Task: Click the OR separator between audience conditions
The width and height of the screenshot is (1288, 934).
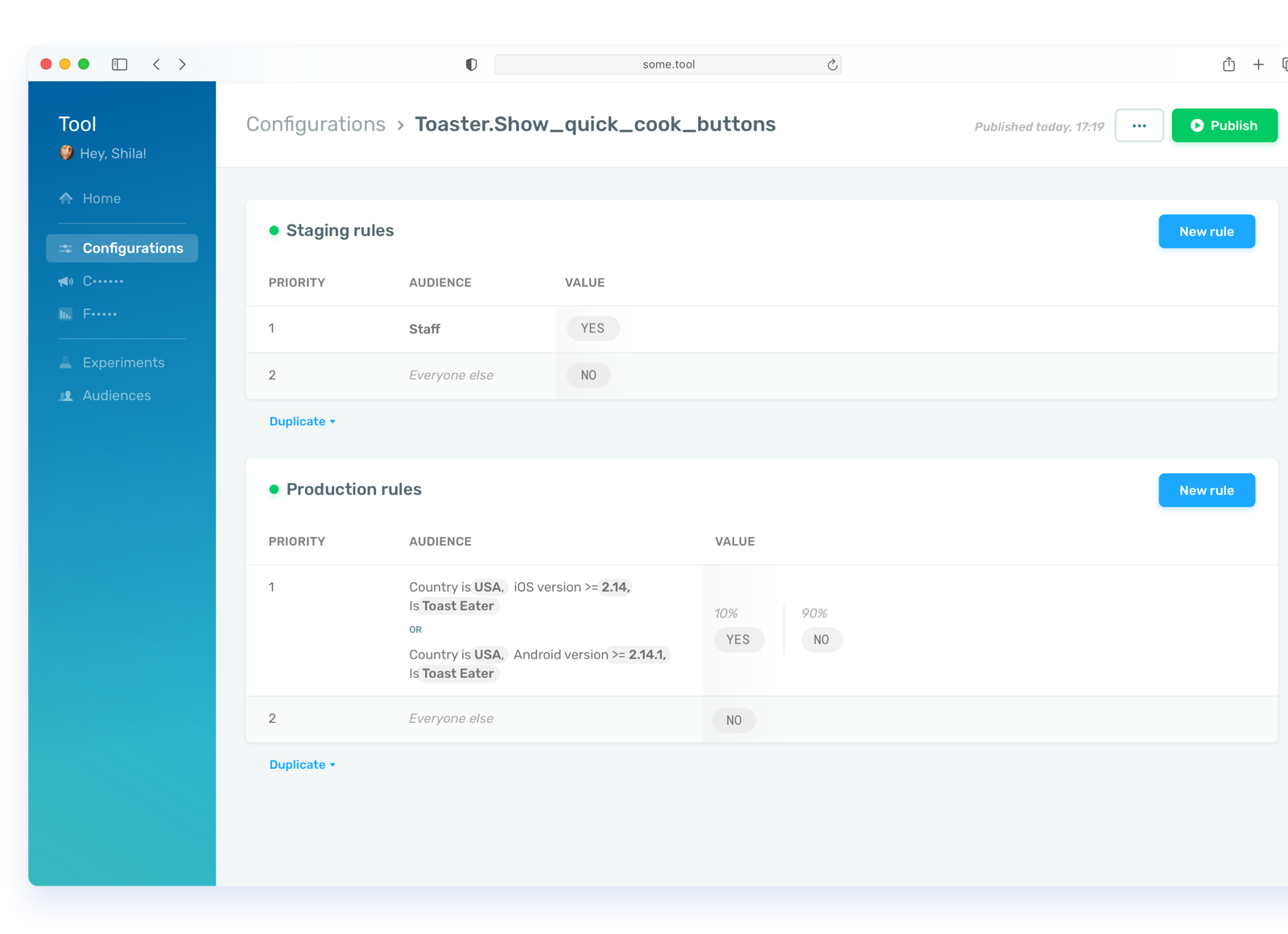Action: pyautogui.click(x=415, y=630)
